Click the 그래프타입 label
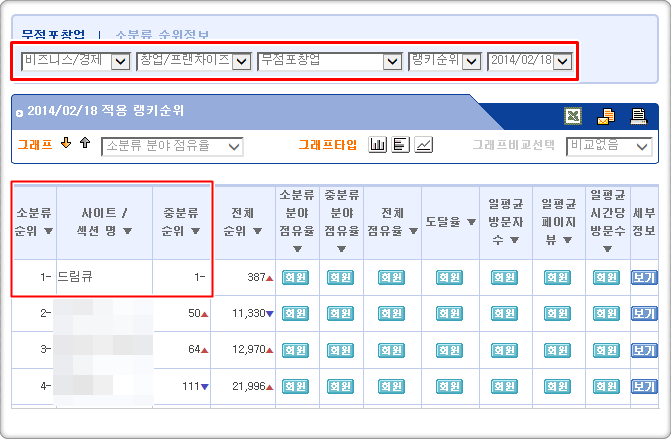 click(x=327, y=145)
